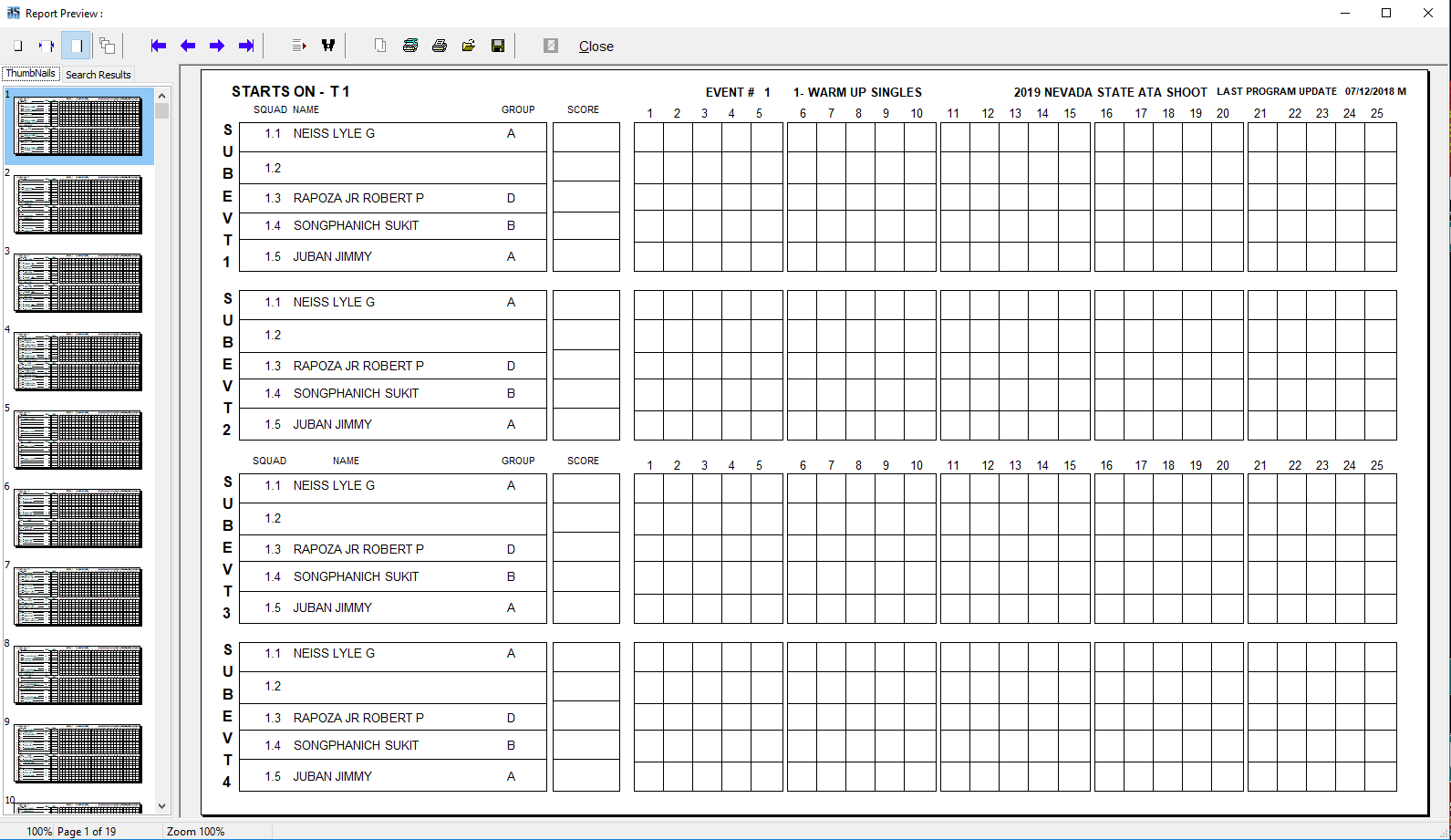1451x840 pixels.
Task: Go to the next page arrow
Action: 217,46
